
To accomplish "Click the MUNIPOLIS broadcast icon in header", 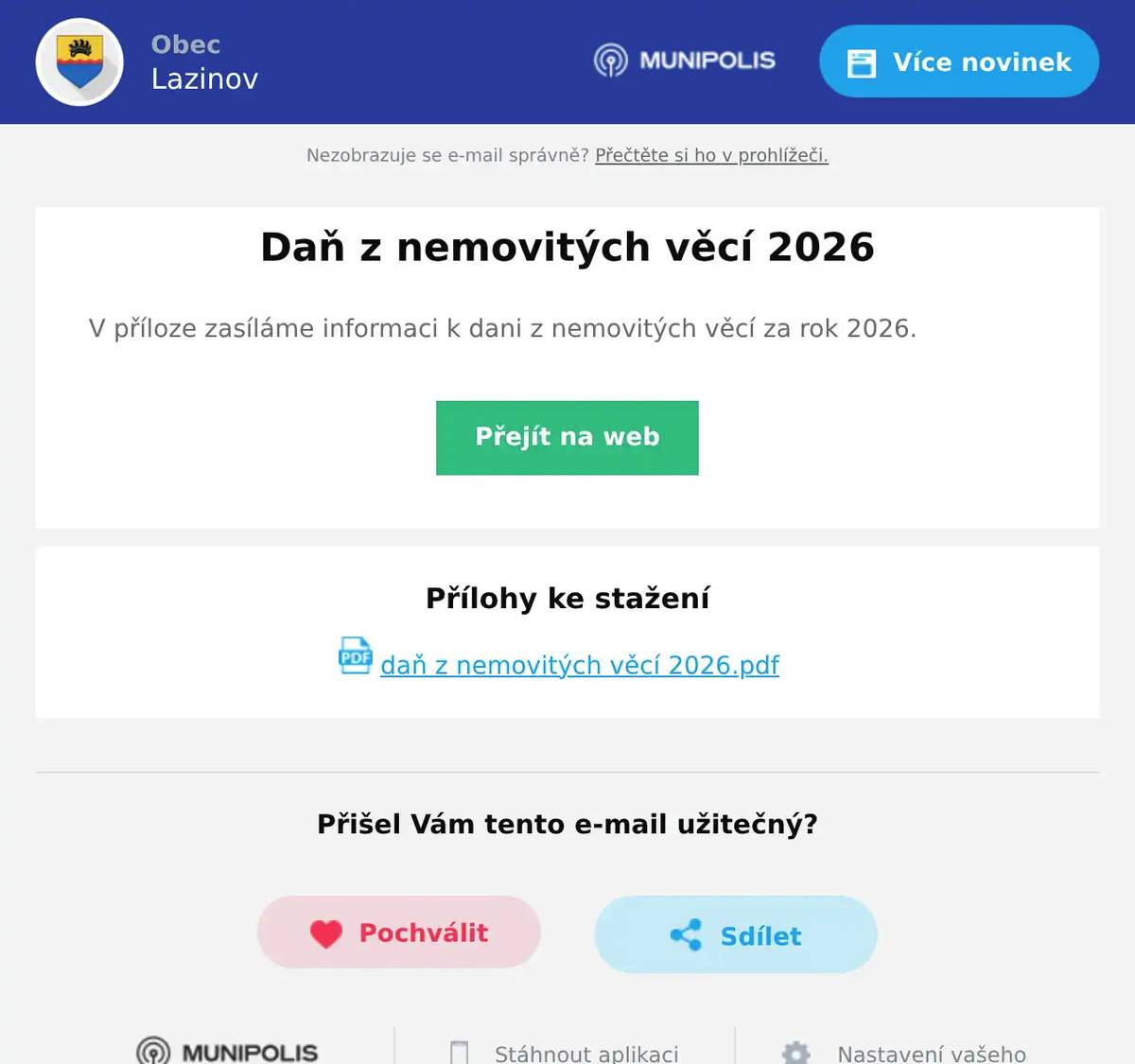I will click(x=611, y=61).
